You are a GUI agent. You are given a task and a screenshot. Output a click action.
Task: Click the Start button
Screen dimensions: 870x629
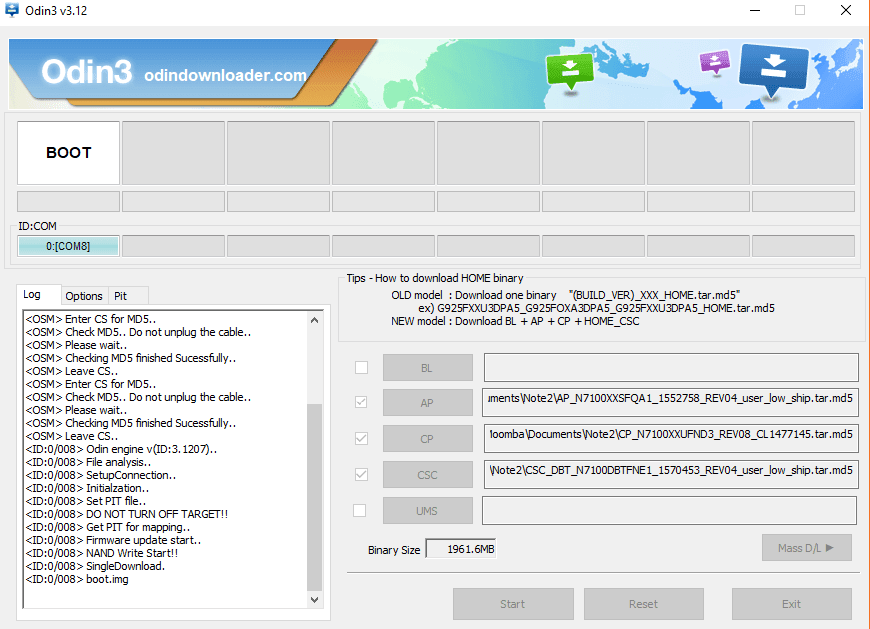513,604
